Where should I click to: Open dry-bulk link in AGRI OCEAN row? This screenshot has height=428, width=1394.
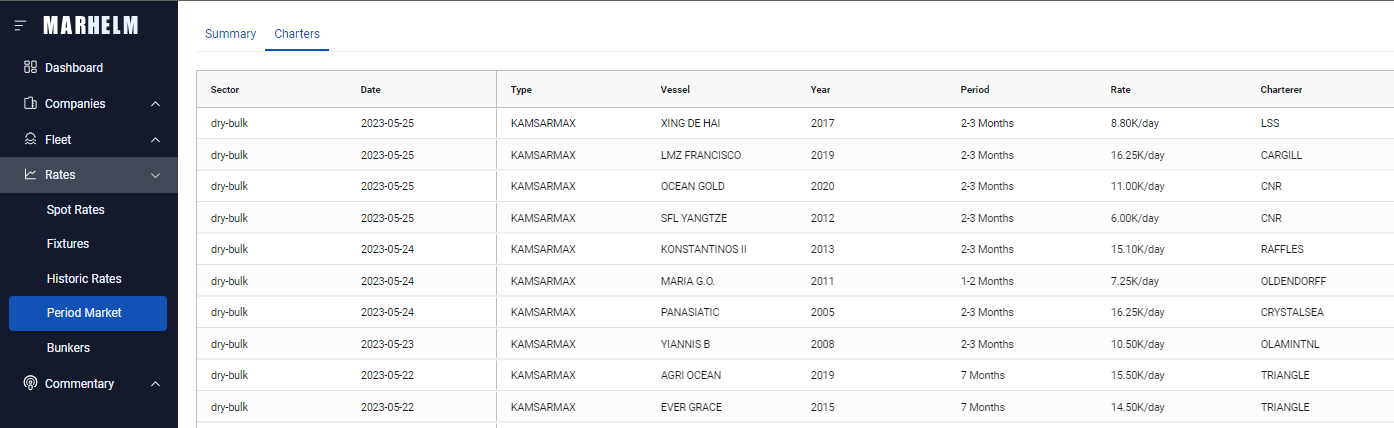click(x=229, y=376)
